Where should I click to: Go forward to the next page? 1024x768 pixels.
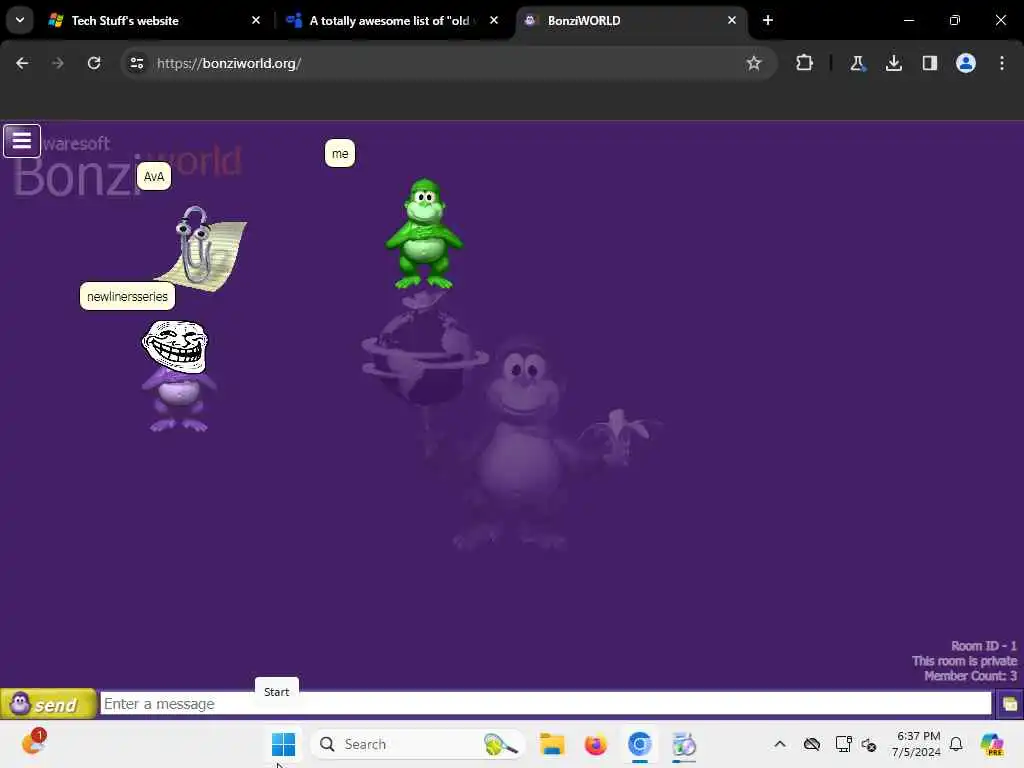pyautogui.click(x=57, y=63)
